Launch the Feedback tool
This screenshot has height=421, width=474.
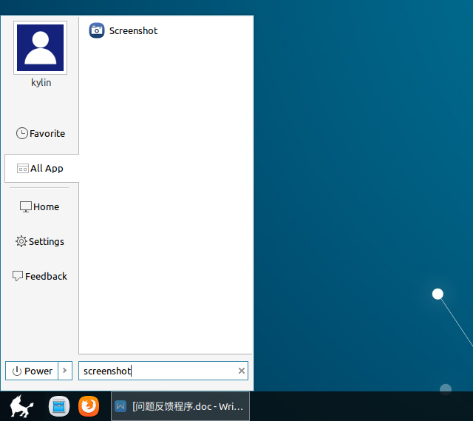(40, 276)
